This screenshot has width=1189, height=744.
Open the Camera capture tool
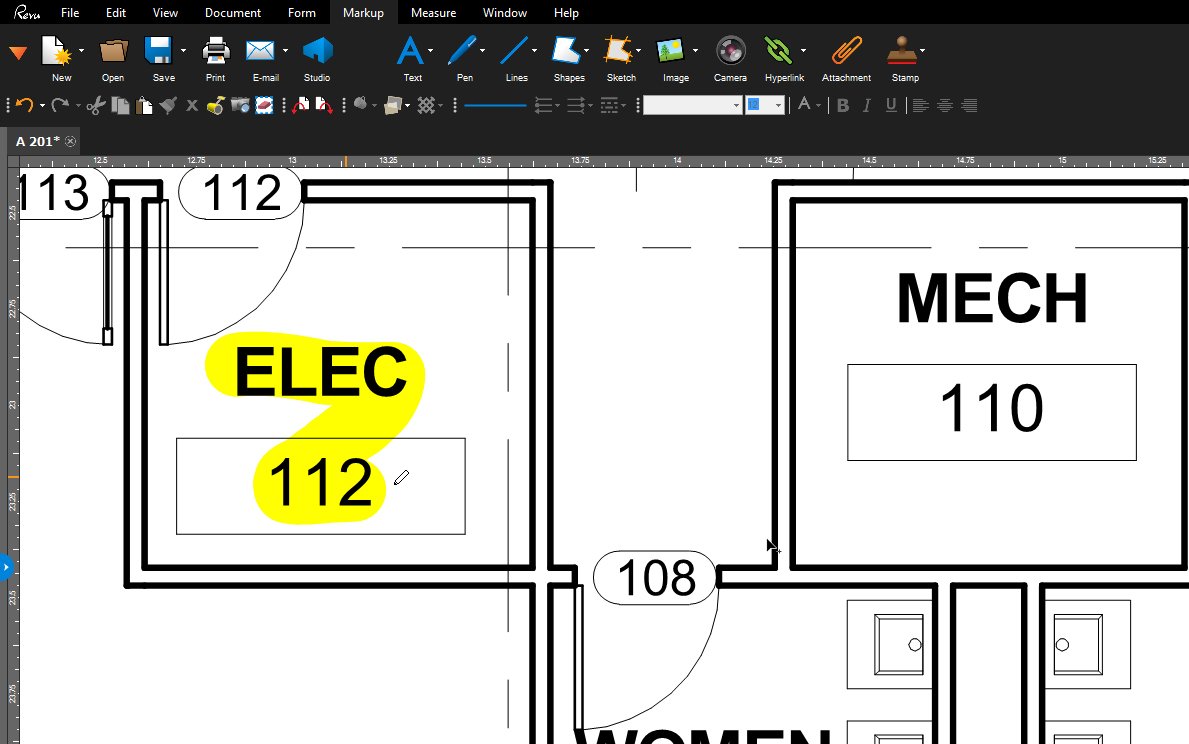730,52
